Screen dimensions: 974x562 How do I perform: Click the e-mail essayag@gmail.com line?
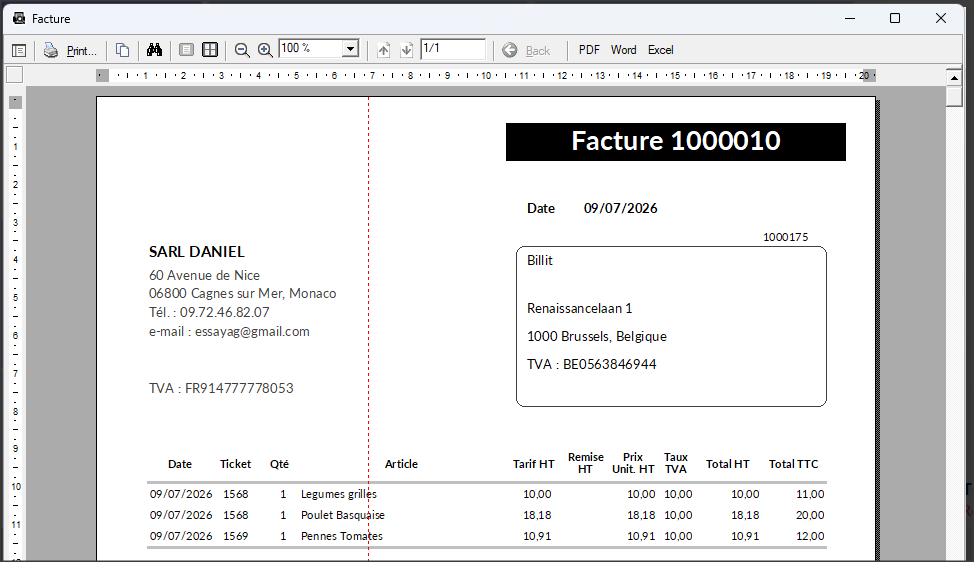(229, 332)
